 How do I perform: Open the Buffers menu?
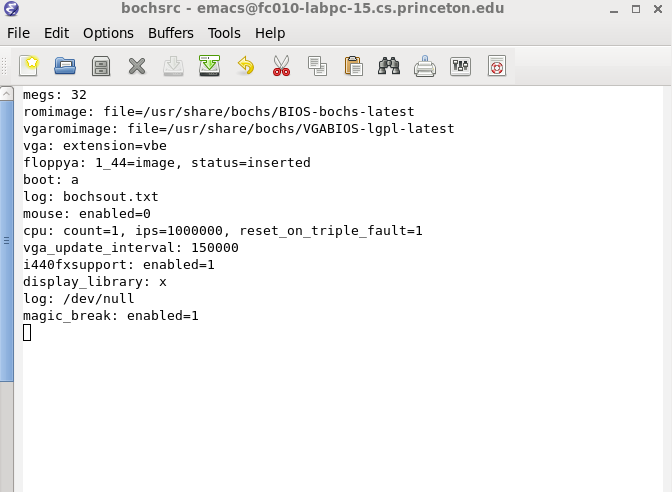click(171, 33)
